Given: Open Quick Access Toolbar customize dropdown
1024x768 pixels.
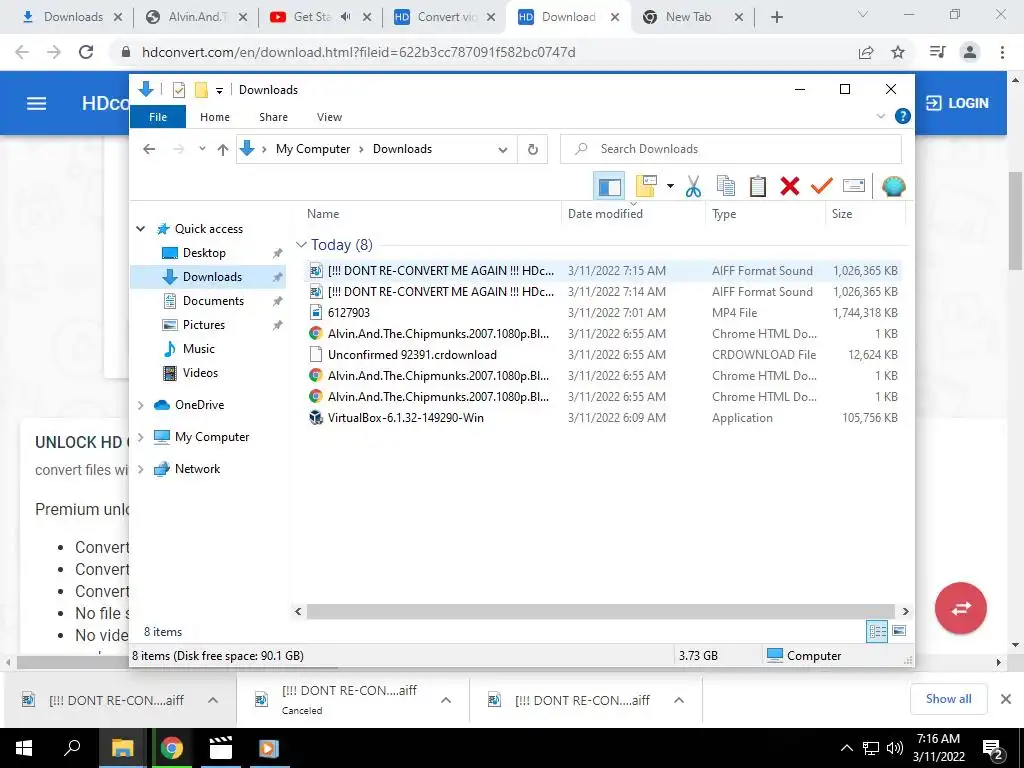Looking at the screenshot, I should tap(219, 90).
